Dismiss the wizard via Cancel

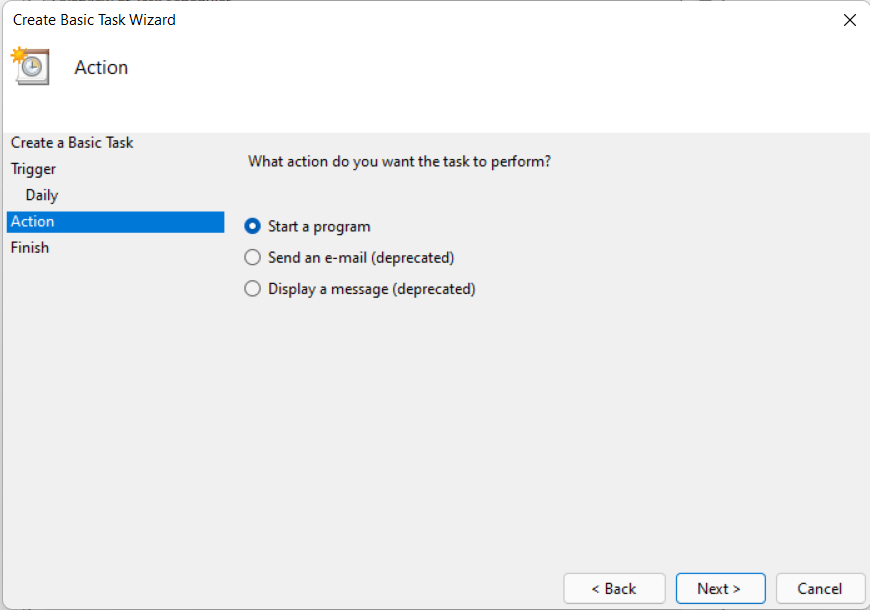[820, 588]
